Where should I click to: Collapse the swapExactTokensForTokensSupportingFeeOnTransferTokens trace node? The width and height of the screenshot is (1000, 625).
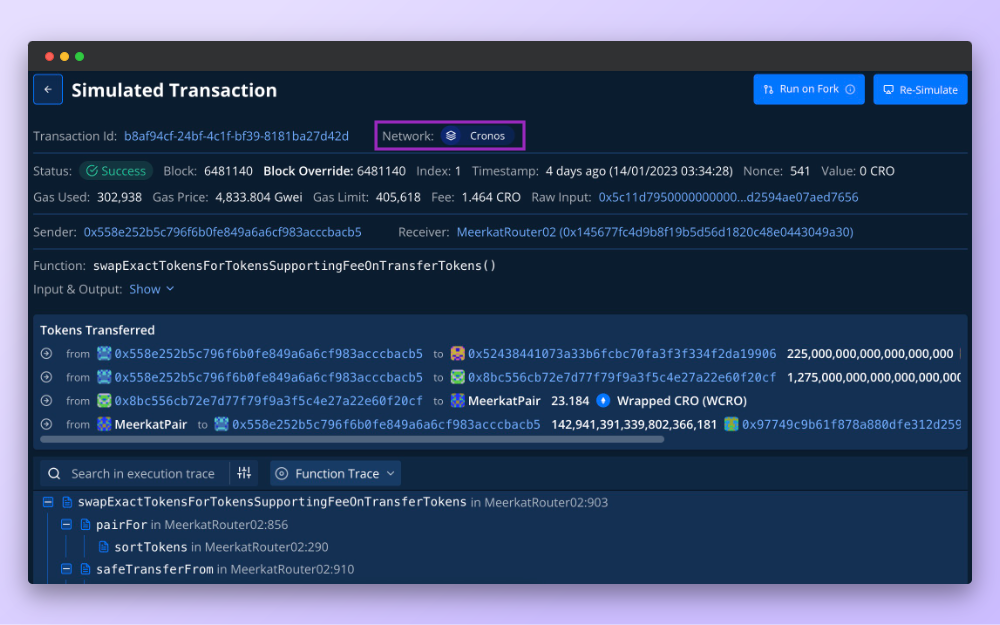[48, 502]
